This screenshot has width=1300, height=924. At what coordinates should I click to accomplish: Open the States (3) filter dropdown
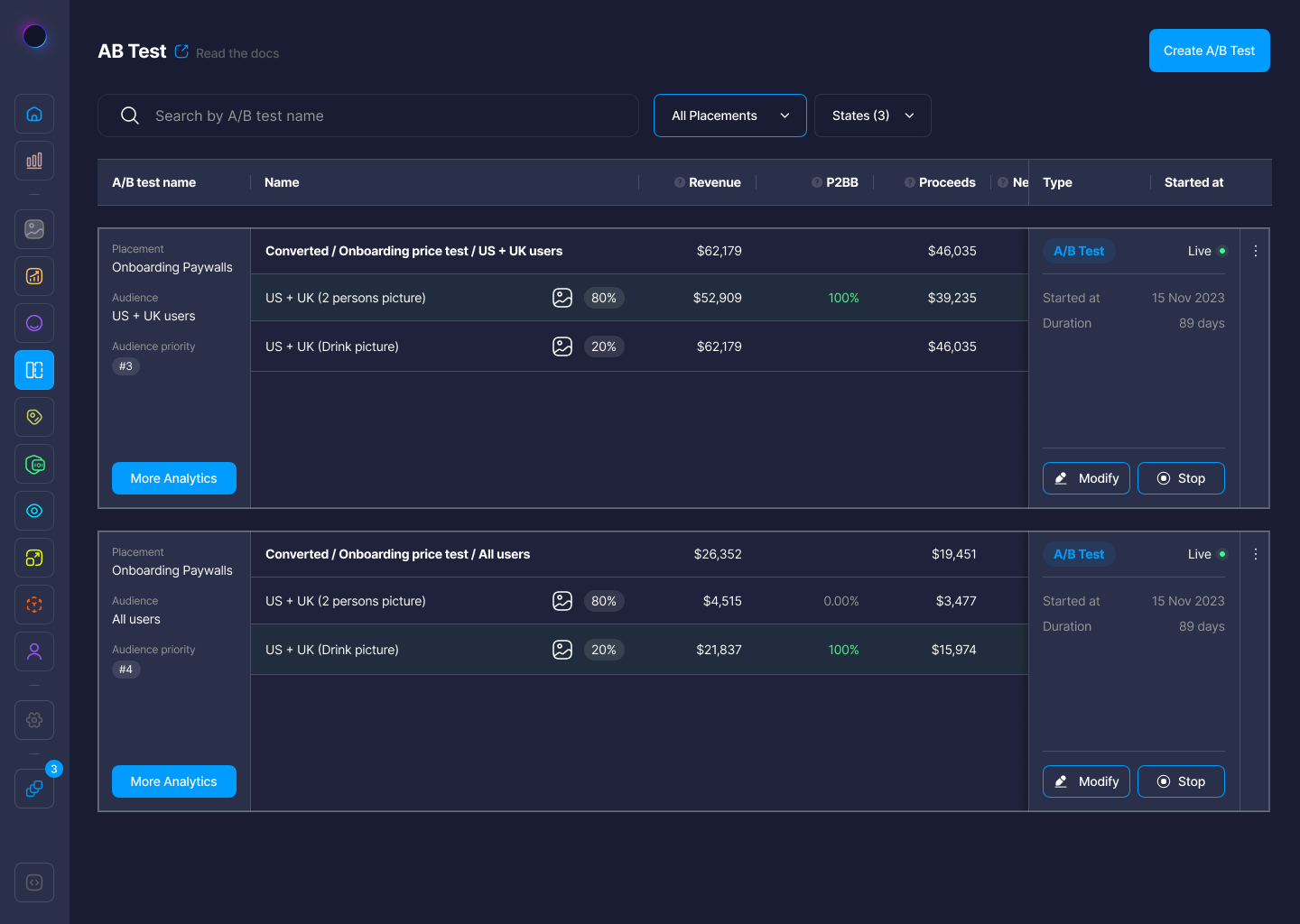point(872,115)
